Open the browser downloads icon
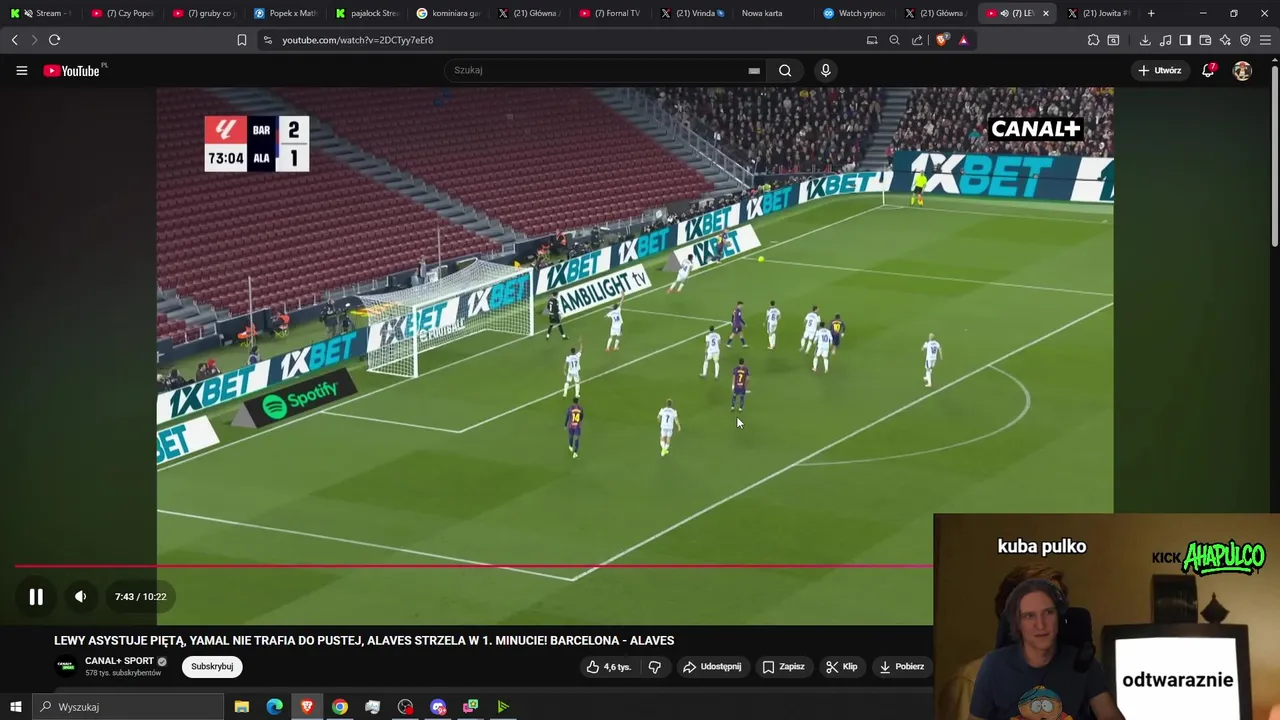The height and width of the screenshot is (720, 1280). [1145, 40]
